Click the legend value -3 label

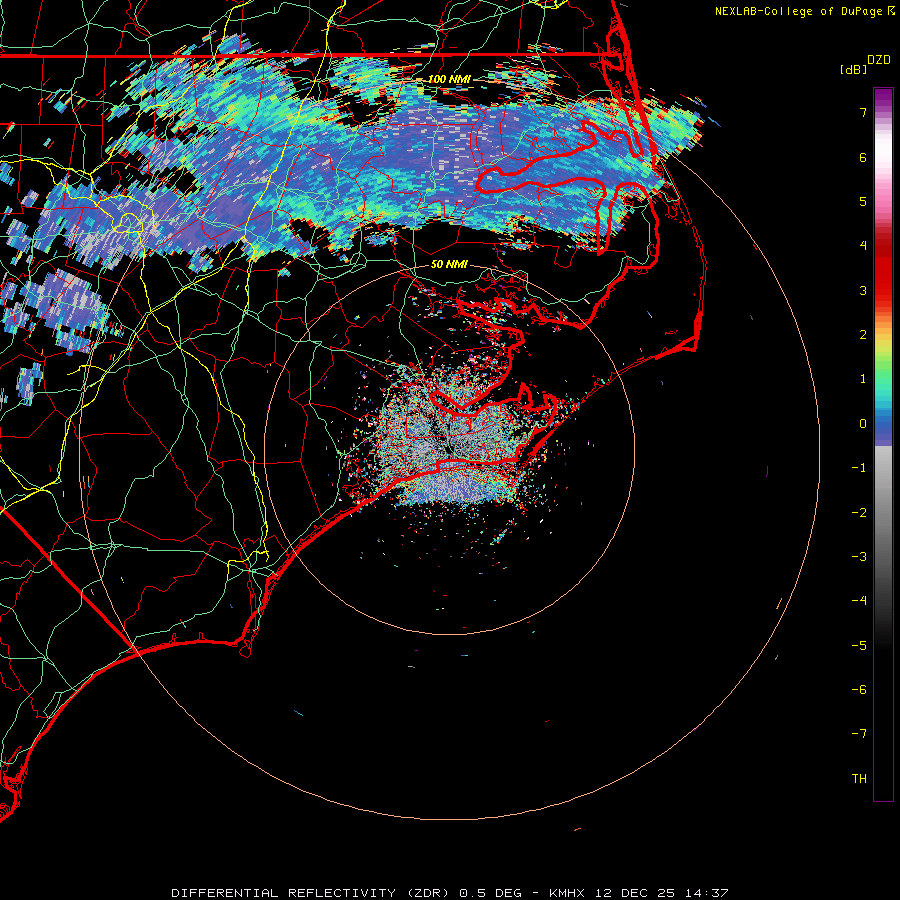(x=859, y=557)
